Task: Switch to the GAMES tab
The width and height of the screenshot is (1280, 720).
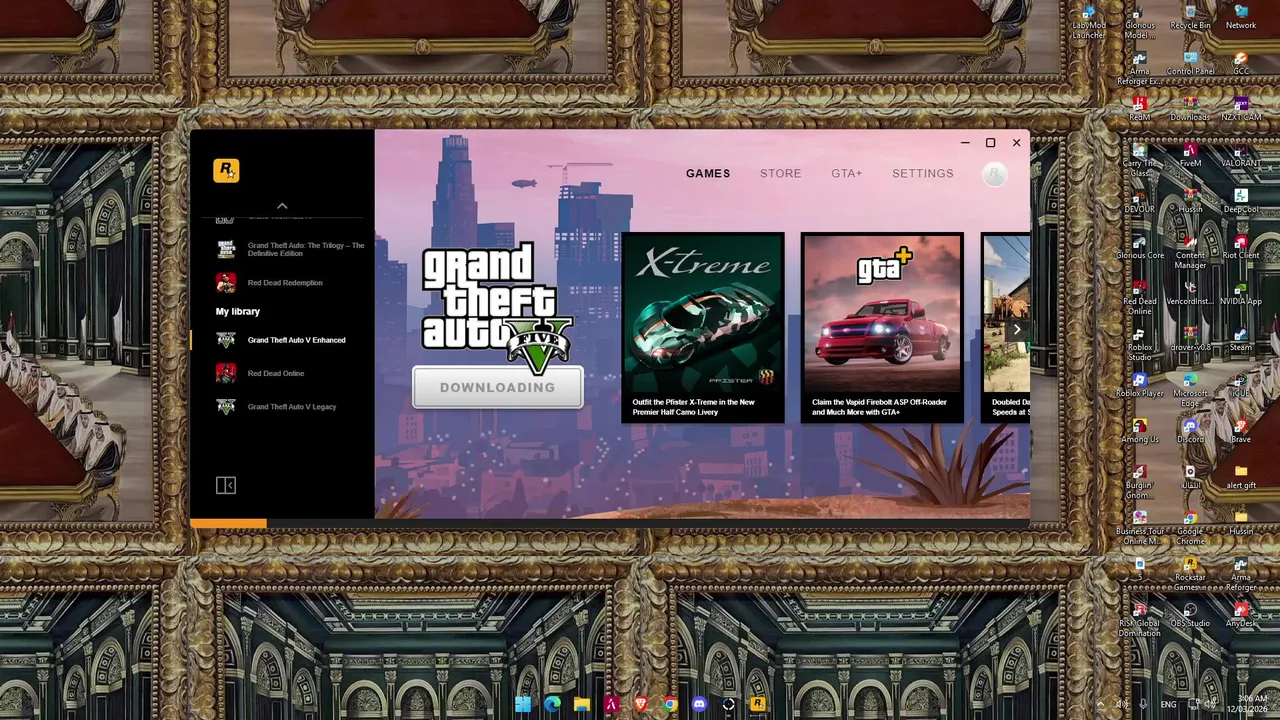Action: (708, 173)
